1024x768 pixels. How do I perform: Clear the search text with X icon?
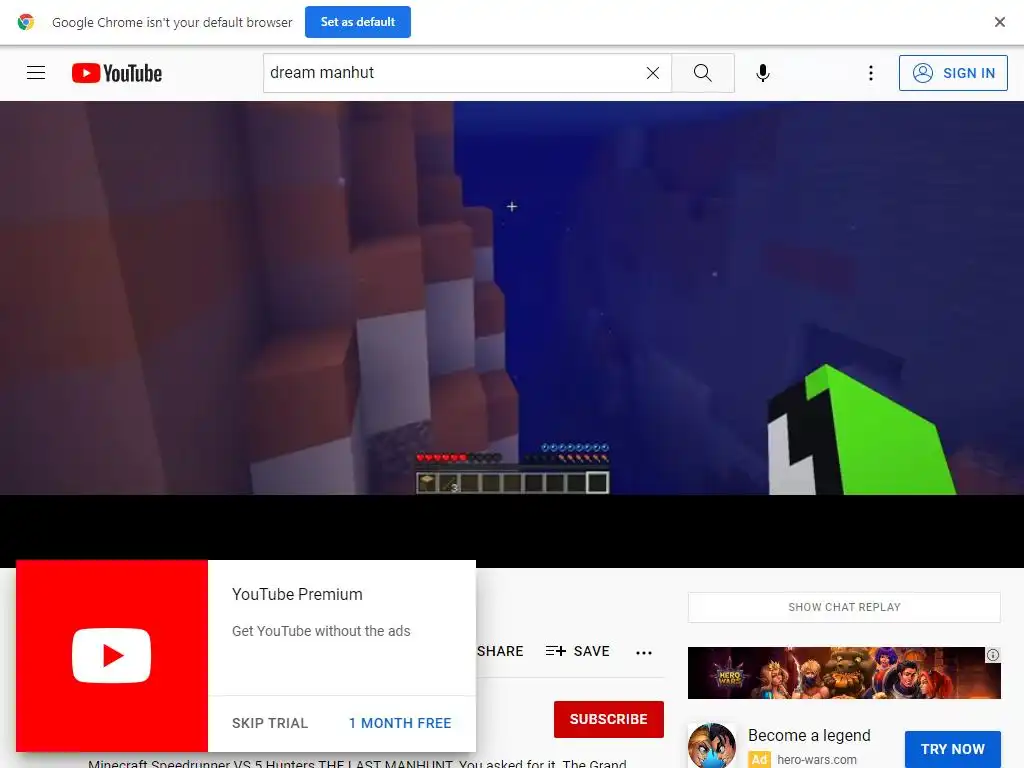coord(652,73)
